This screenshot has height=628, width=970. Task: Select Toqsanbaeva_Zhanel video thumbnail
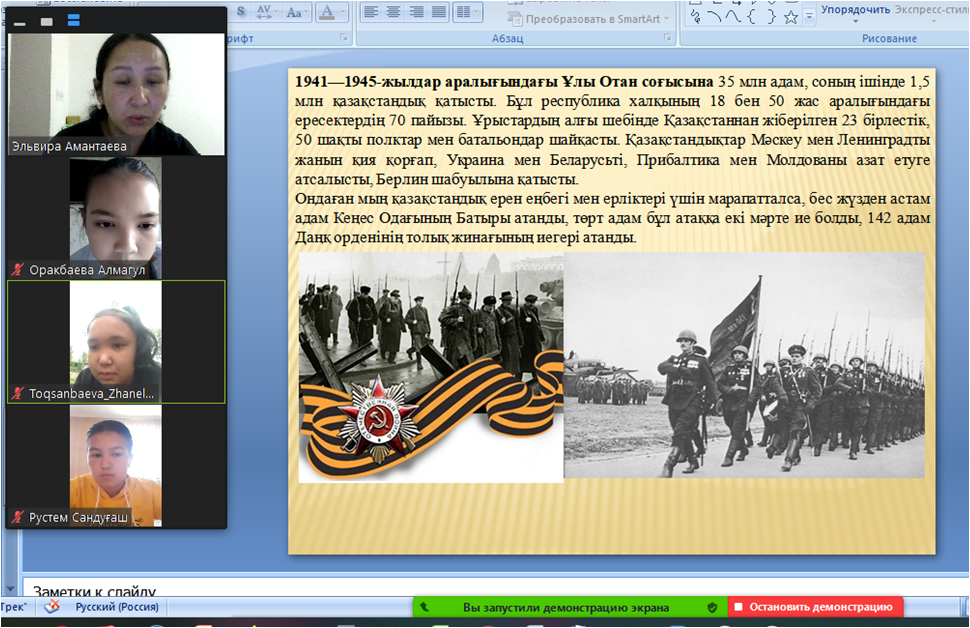pyautogui.click(x=116, y=342)
